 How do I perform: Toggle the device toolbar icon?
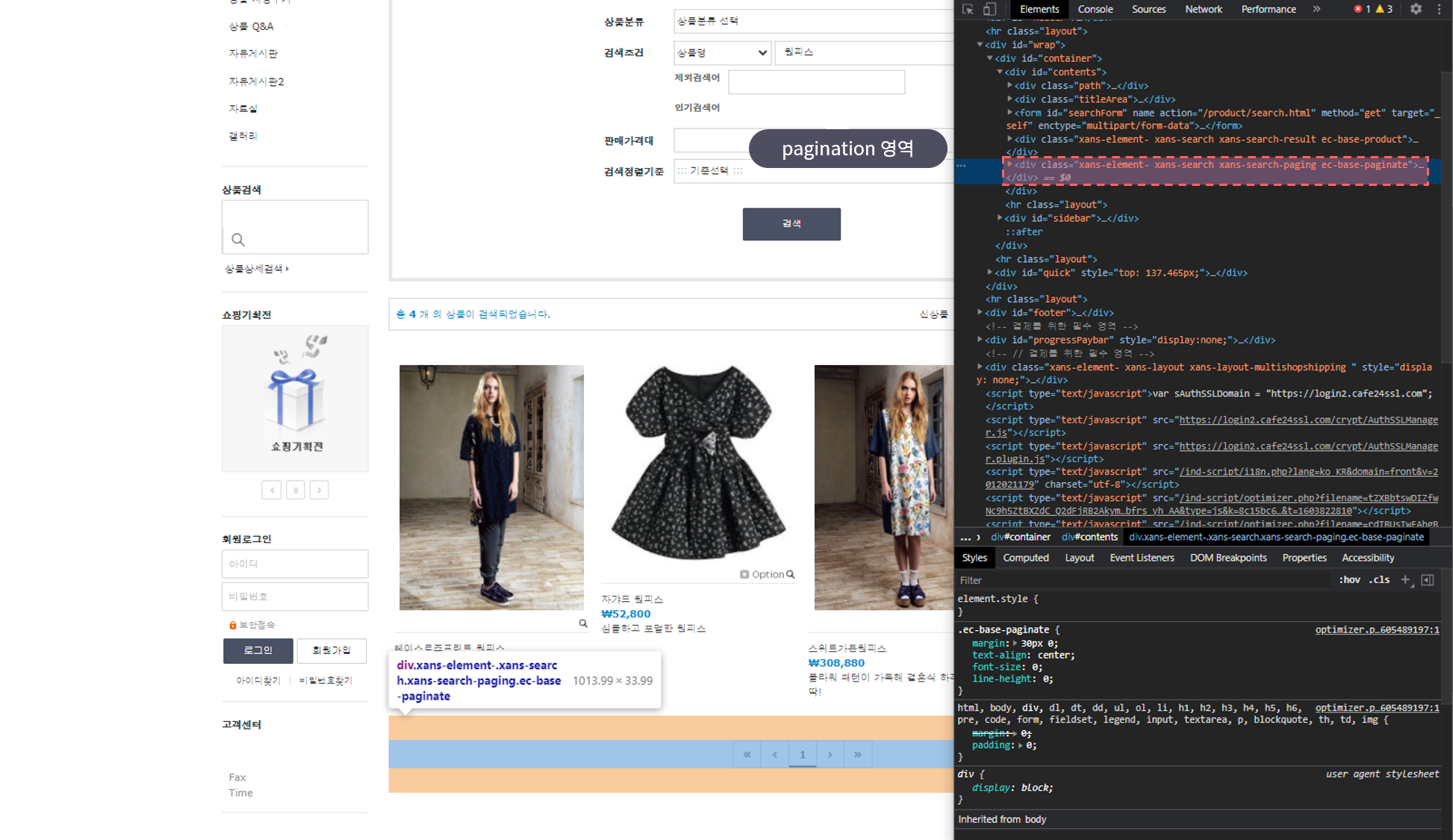989,10
